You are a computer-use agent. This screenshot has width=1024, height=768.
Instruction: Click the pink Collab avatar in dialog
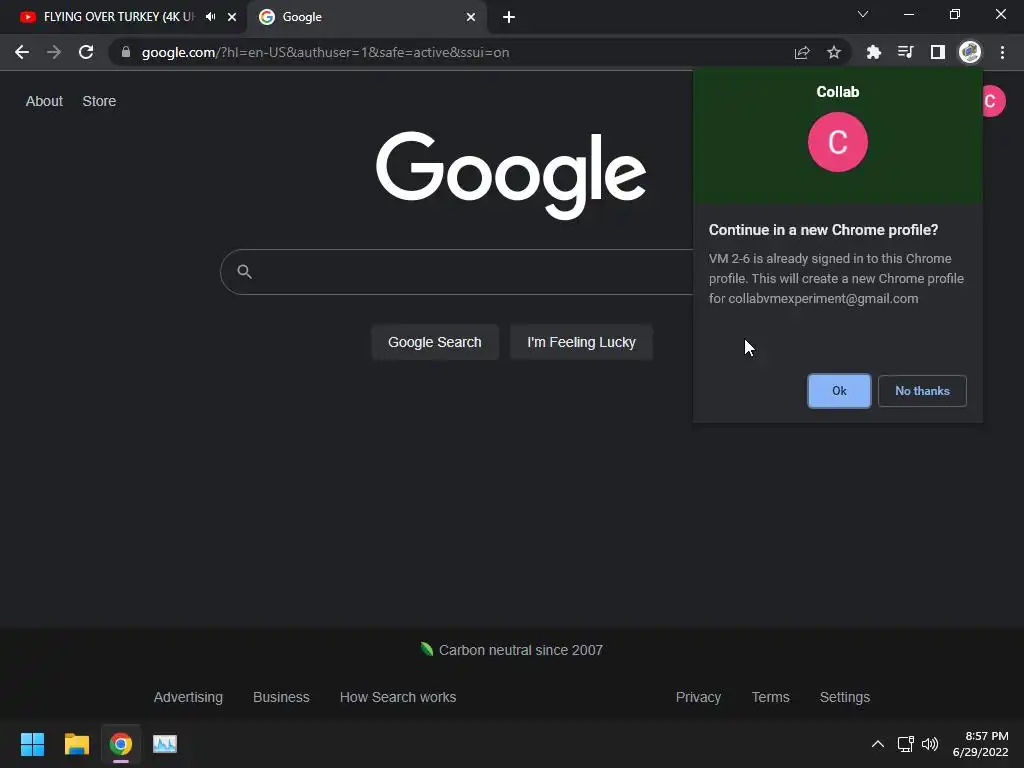(838, 142)
